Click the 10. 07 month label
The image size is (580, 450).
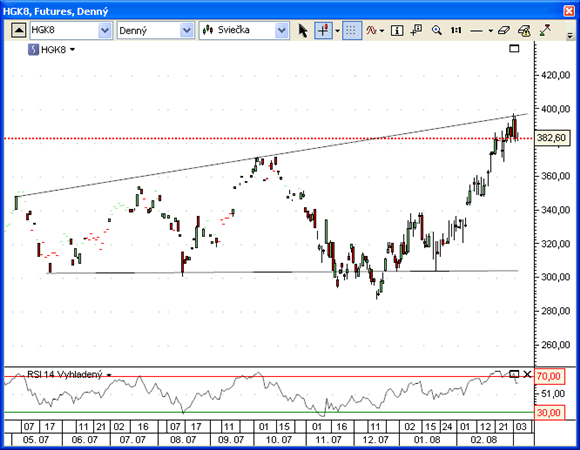279,440
